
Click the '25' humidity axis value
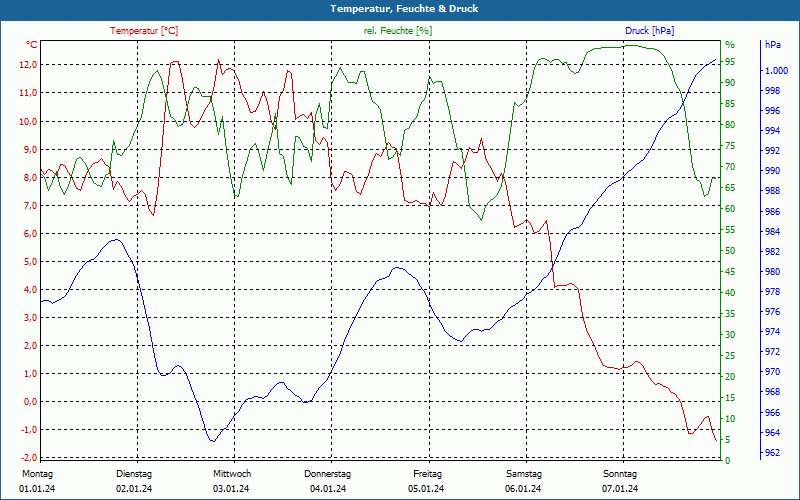(x=731, y=356)
